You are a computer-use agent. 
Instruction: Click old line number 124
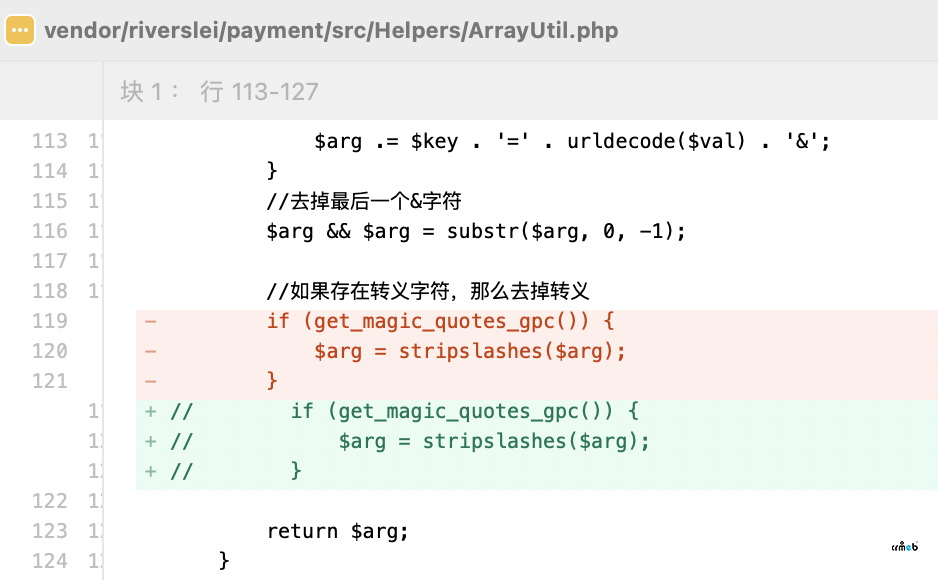tap(50, 561)
